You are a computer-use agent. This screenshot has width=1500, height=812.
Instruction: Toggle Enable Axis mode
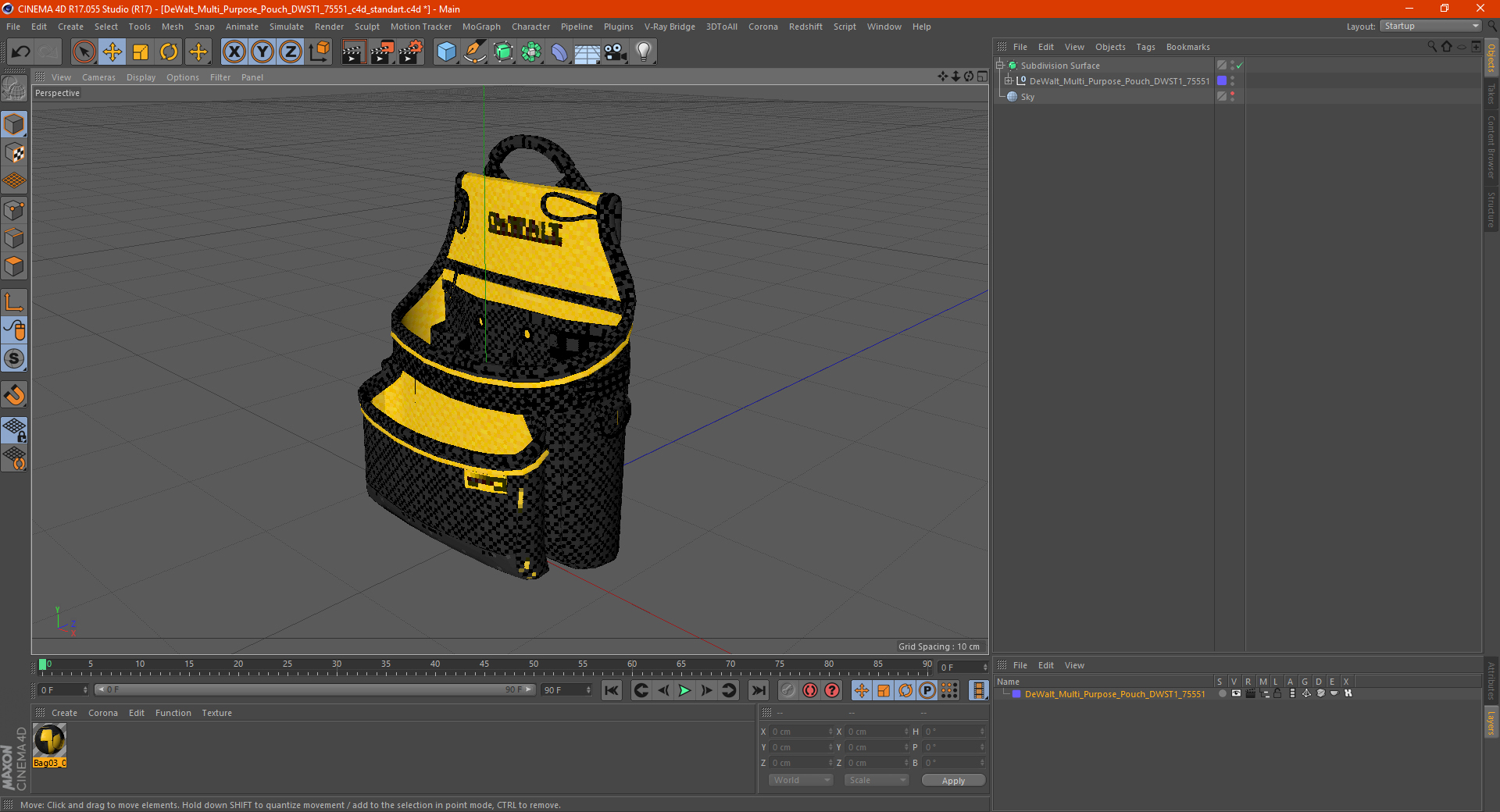[14, 302]
